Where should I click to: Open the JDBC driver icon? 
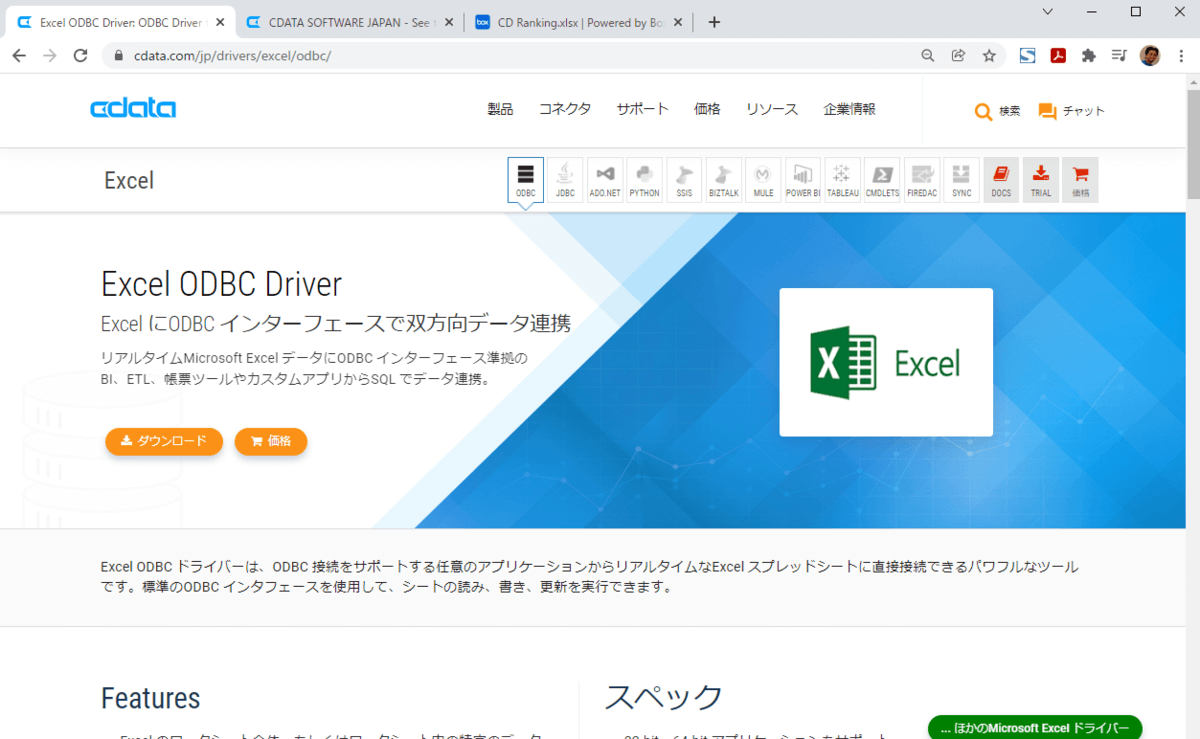pos(565,180)
